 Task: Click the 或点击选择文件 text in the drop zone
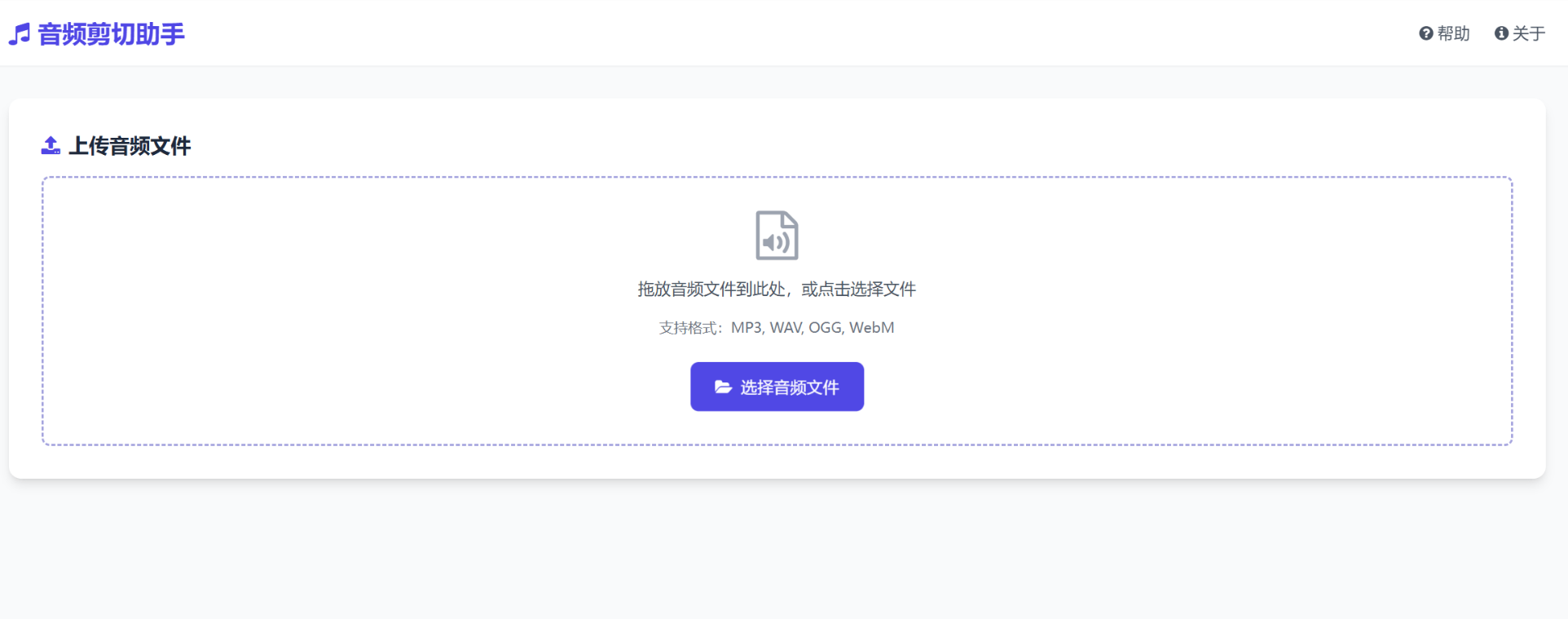[858, 290]
